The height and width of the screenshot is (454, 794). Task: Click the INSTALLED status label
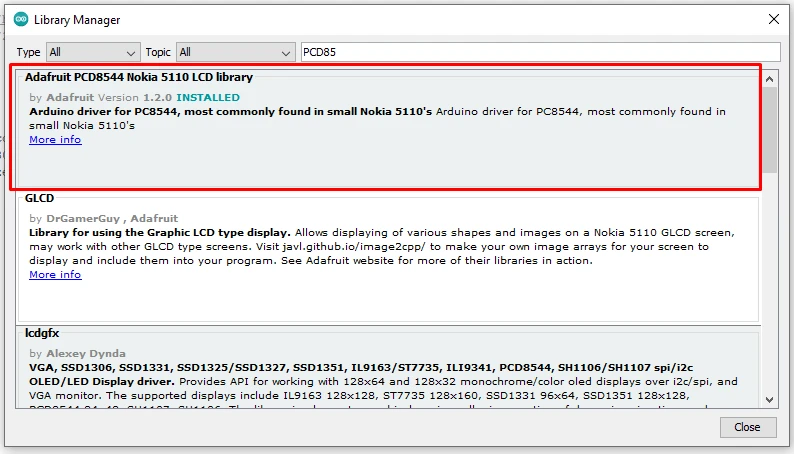(x=208, y=97)
